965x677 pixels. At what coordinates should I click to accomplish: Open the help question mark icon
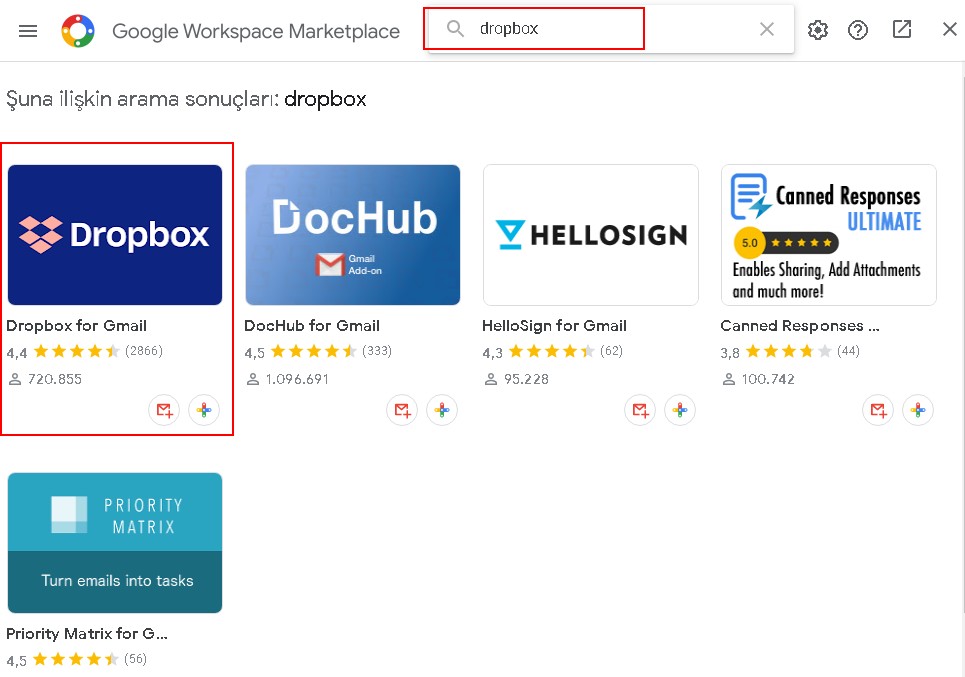[858, 30]
